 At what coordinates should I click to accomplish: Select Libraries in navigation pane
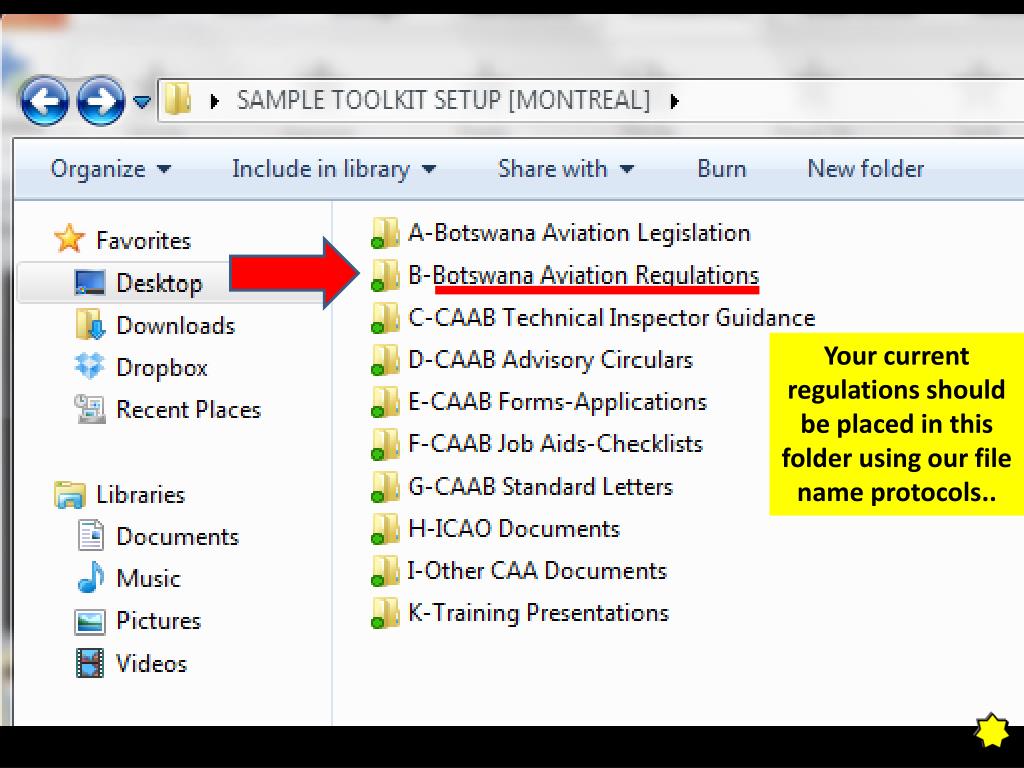[140, 494]
